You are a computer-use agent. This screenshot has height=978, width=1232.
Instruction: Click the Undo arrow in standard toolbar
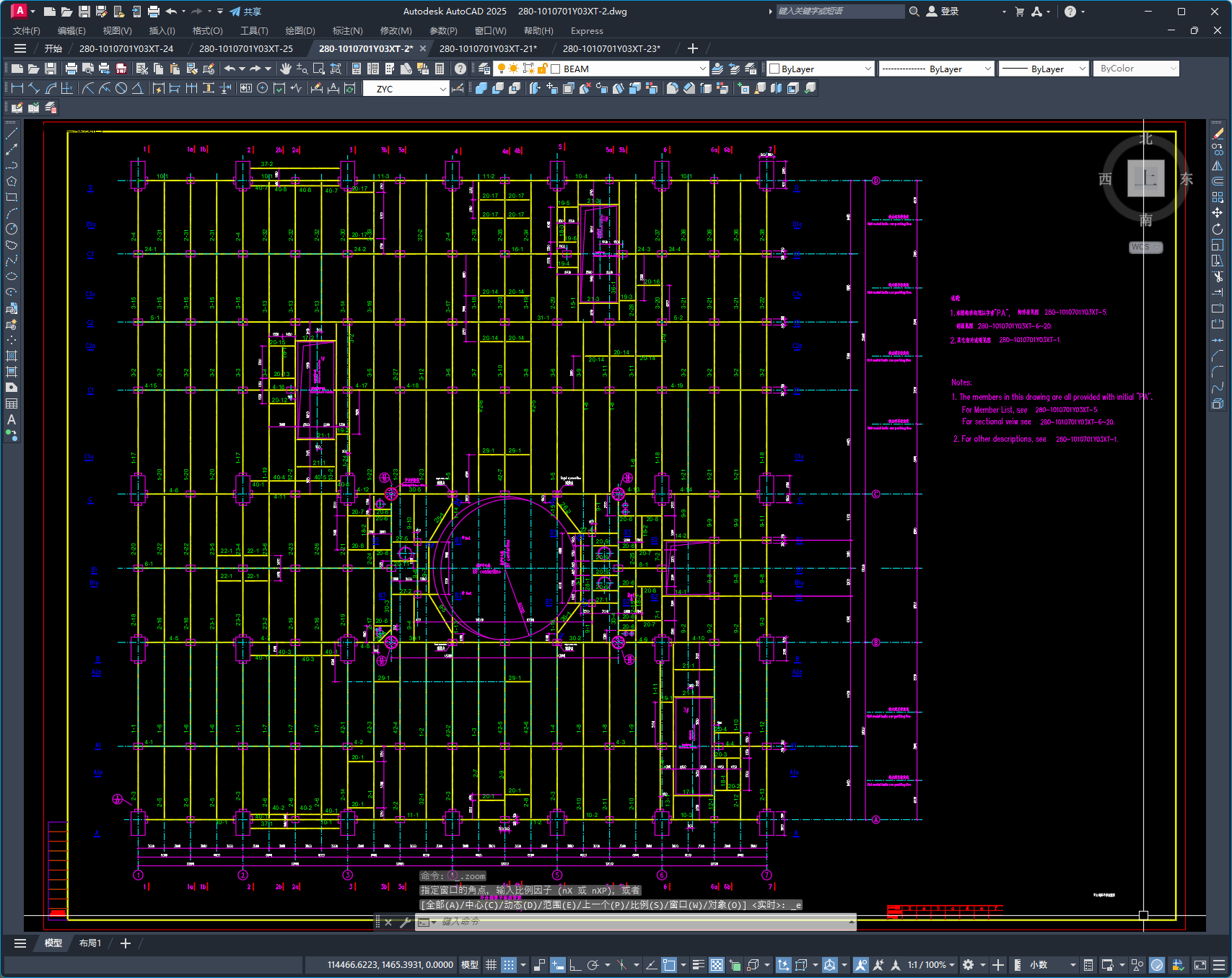230,69
